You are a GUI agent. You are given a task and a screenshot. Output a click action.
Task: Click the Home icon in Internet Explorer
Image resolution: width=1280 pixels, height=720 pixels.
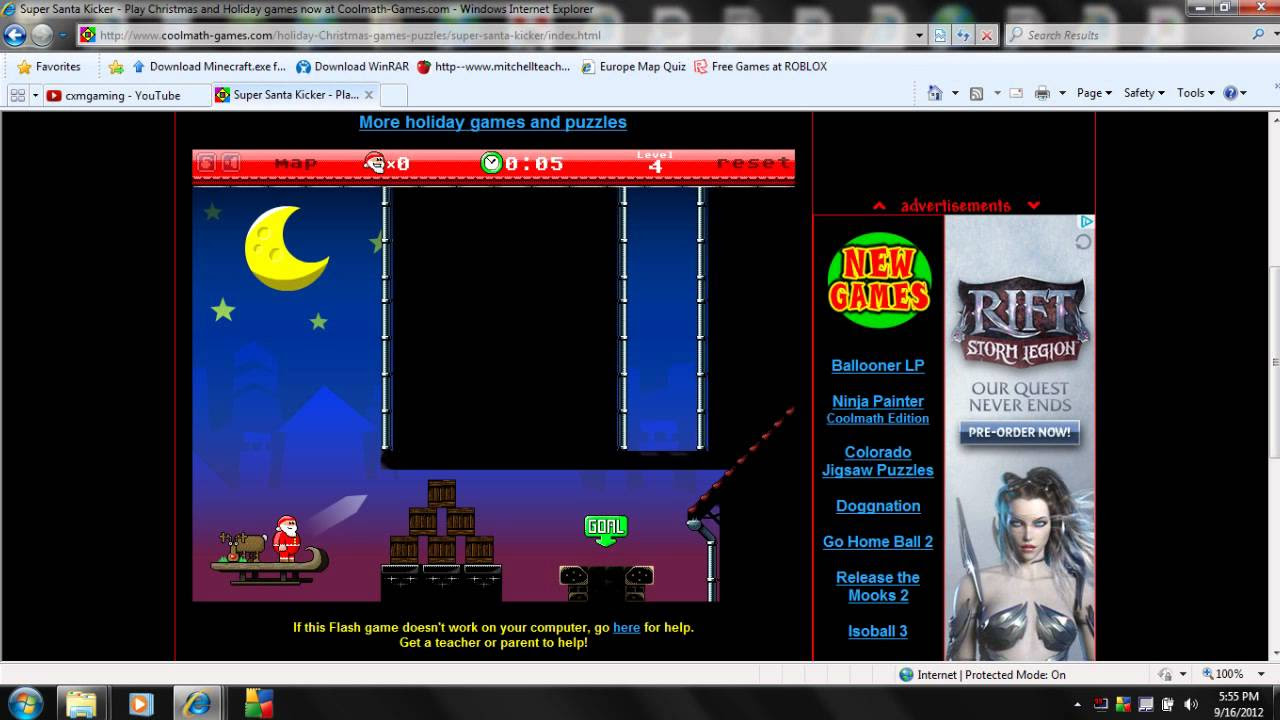(x=936, y=91)
